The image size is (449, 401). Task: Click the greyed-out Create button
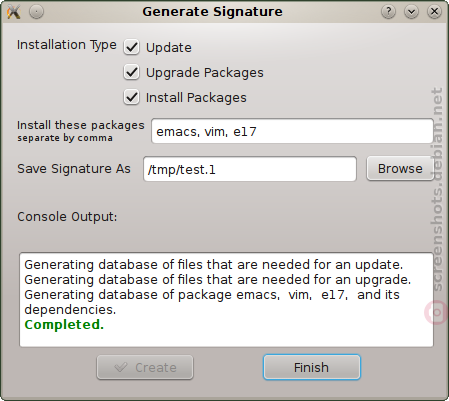pos(145,367)
